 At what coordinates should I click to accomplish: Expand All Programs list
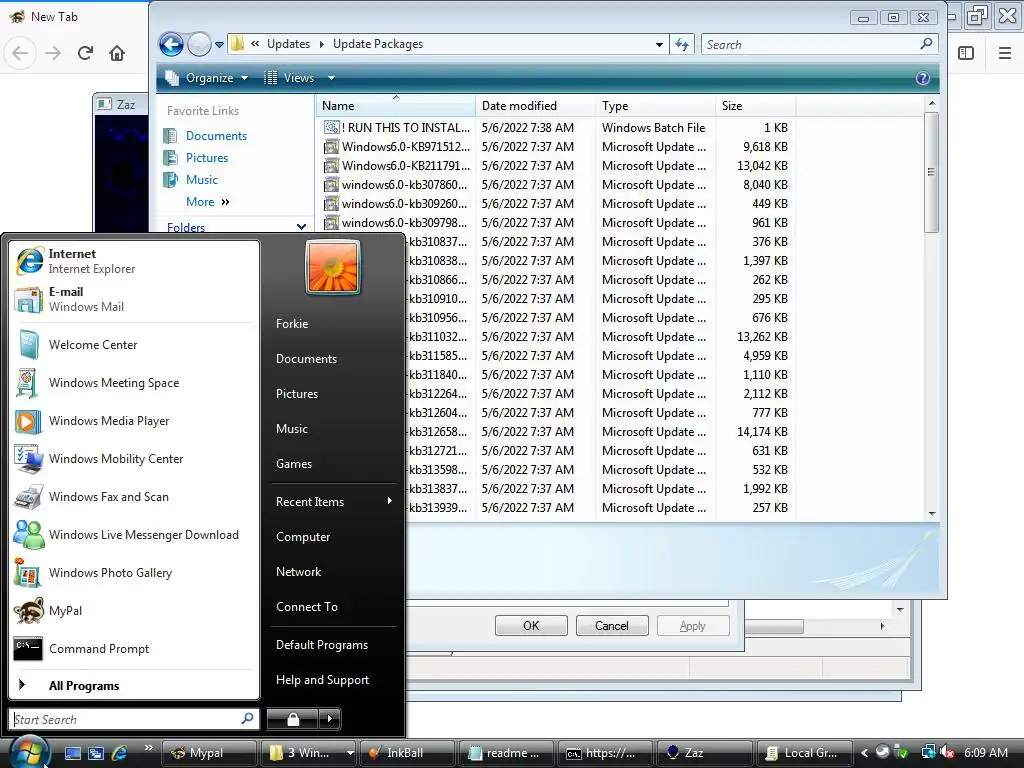click(134, 685)
